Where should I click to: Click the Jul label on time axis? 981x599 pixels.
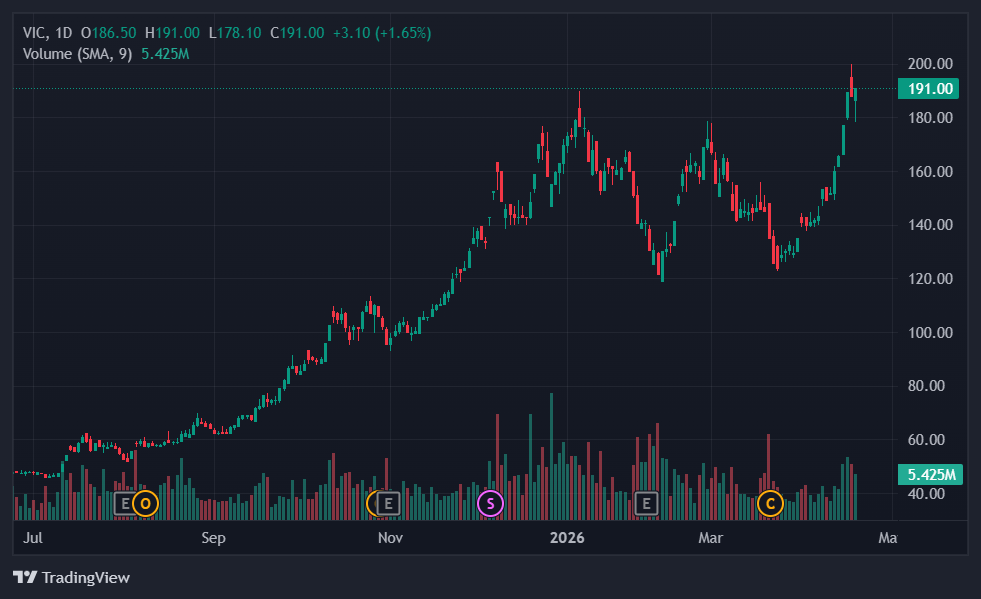pyautogui.click(x=31, y=538)
